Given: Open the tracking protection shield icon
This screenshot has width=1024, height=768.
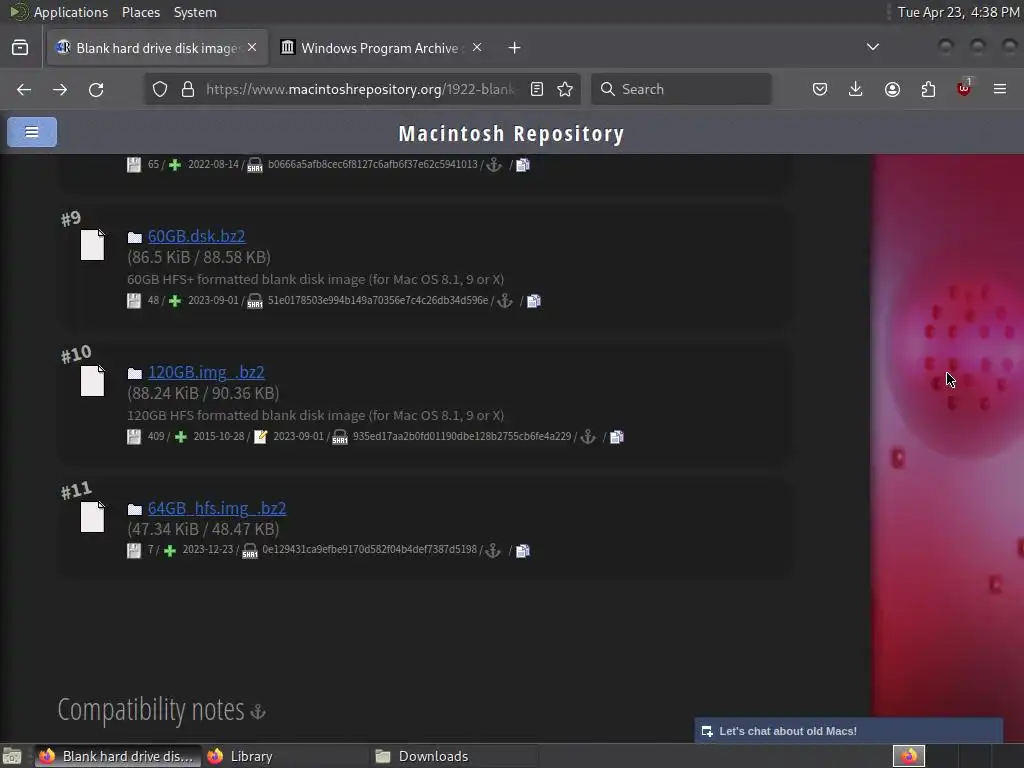Looking at the screenshot, I should coord(160,89).
